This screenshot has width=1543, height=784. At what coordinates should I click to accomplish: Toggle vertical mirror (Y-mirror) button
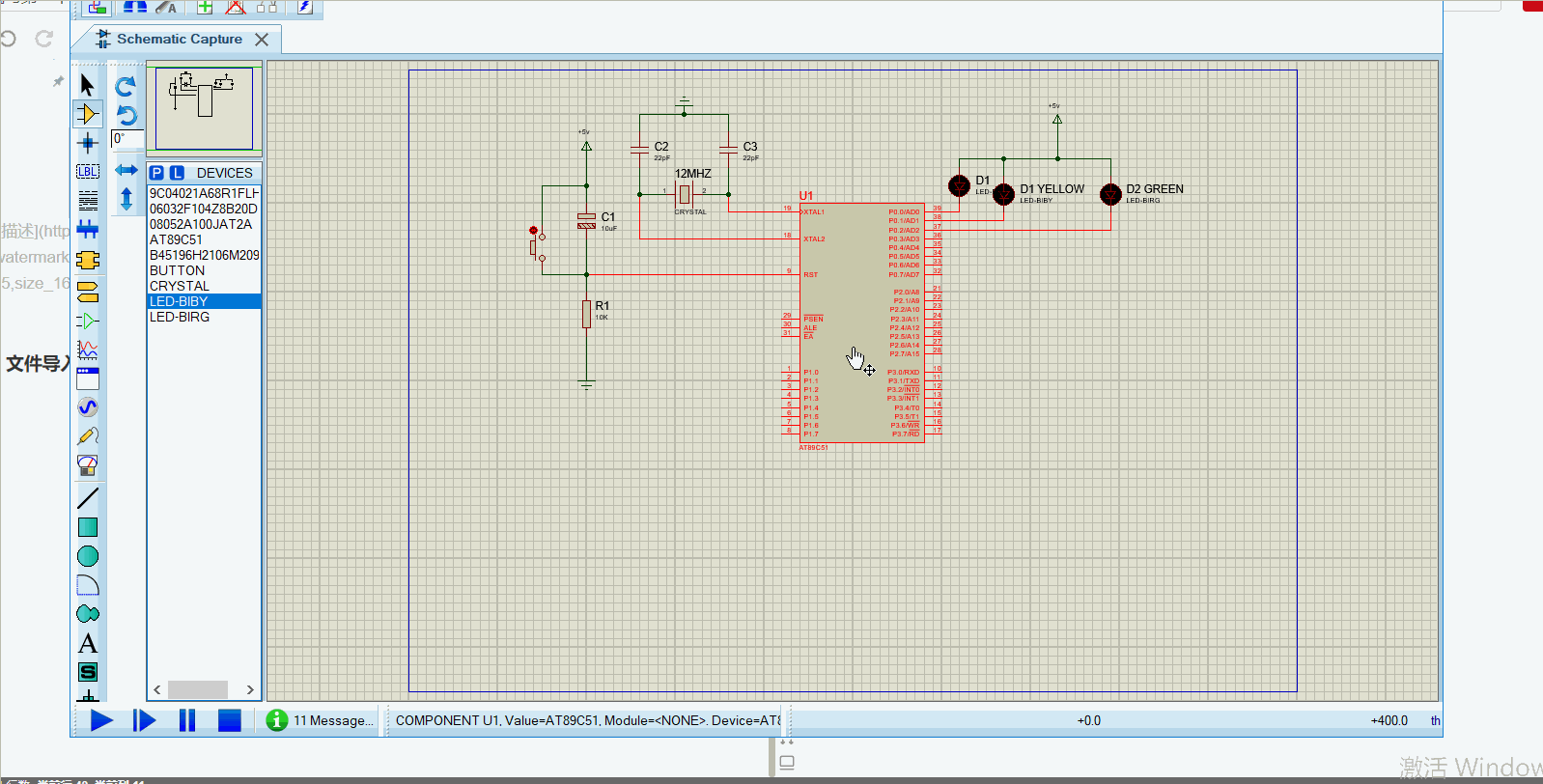coord(126,200)
